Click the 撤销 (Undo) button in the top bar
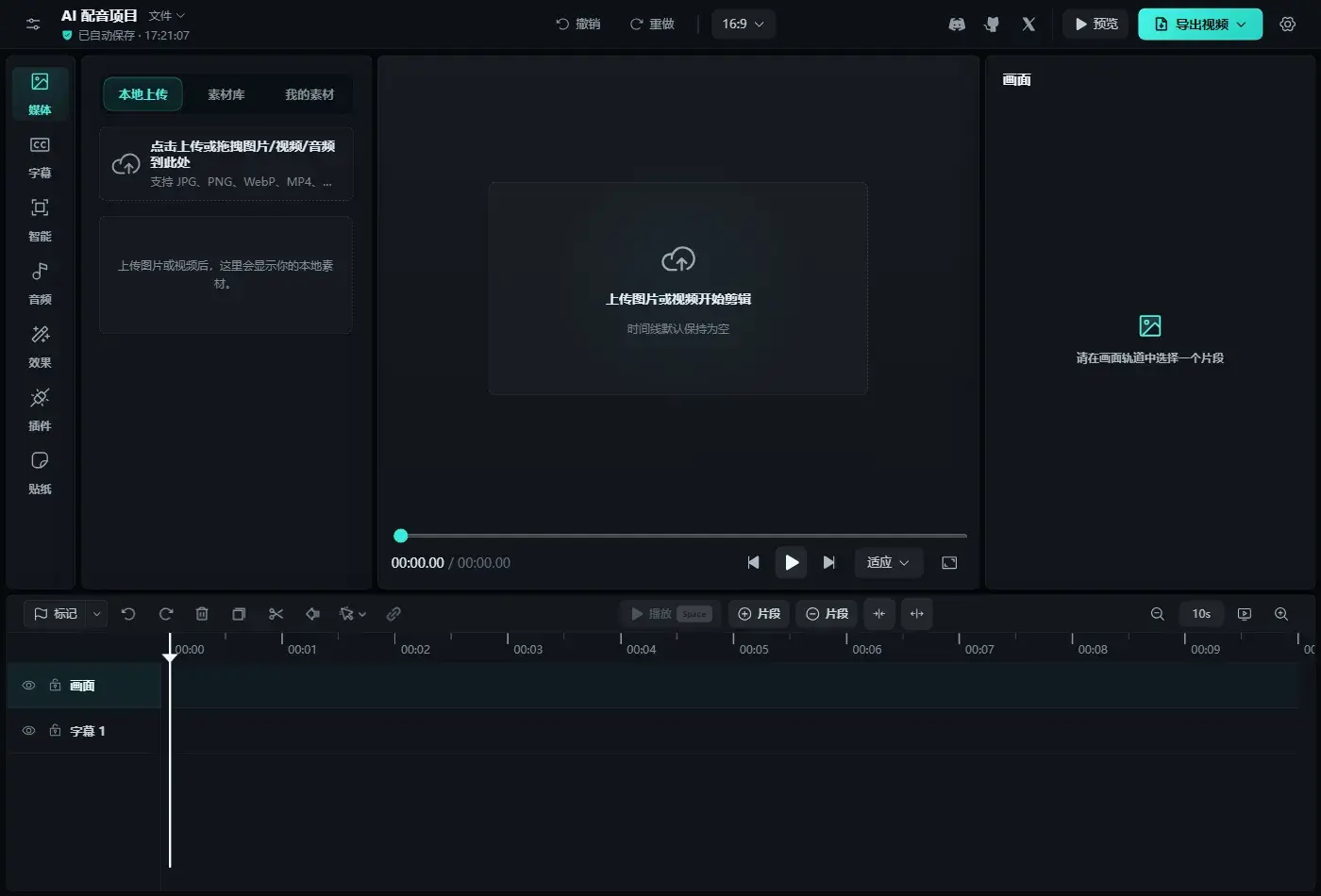The height and width of the screenshot is (896, 1321). point(578,25)
